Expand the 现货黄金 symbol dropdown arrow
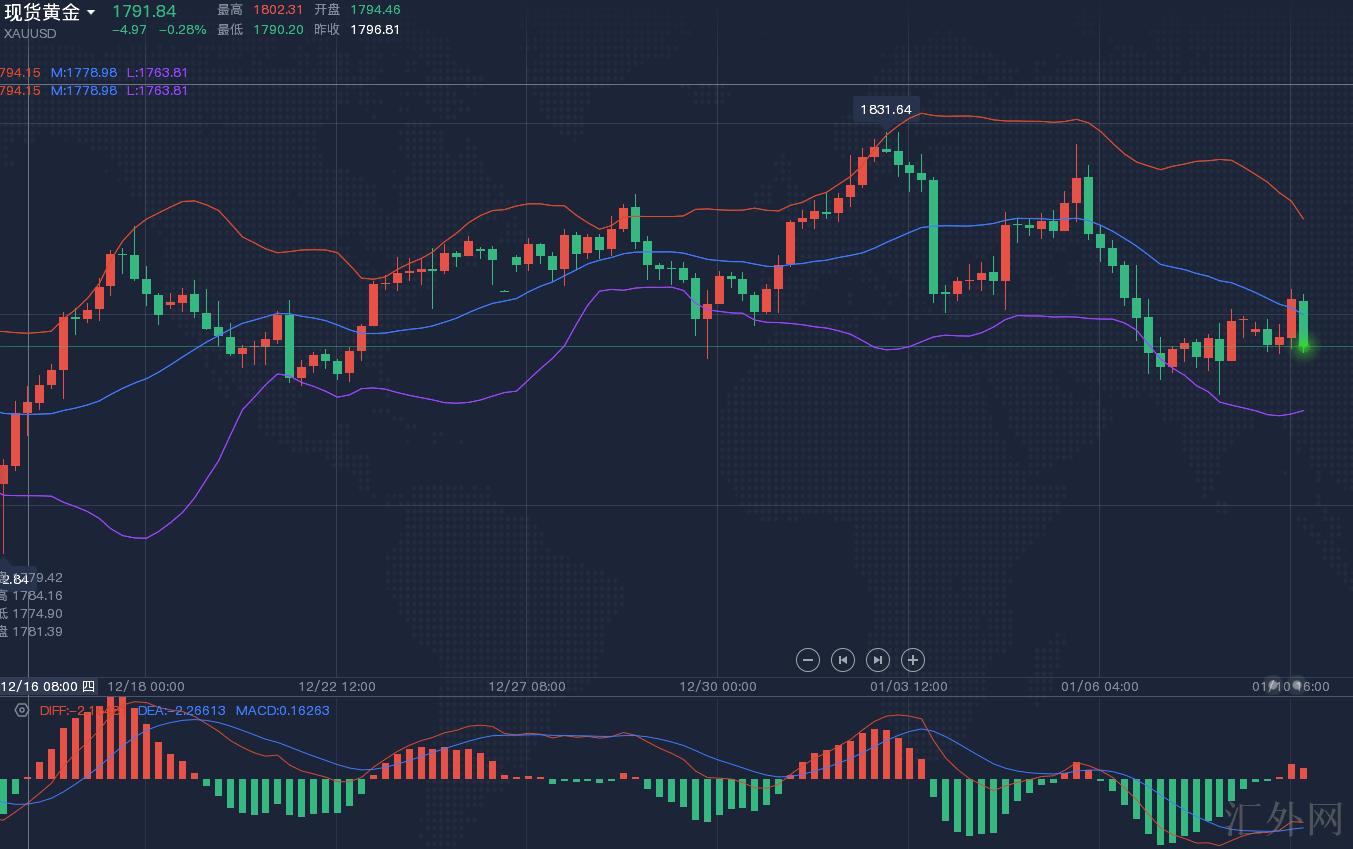 [91, 13]
